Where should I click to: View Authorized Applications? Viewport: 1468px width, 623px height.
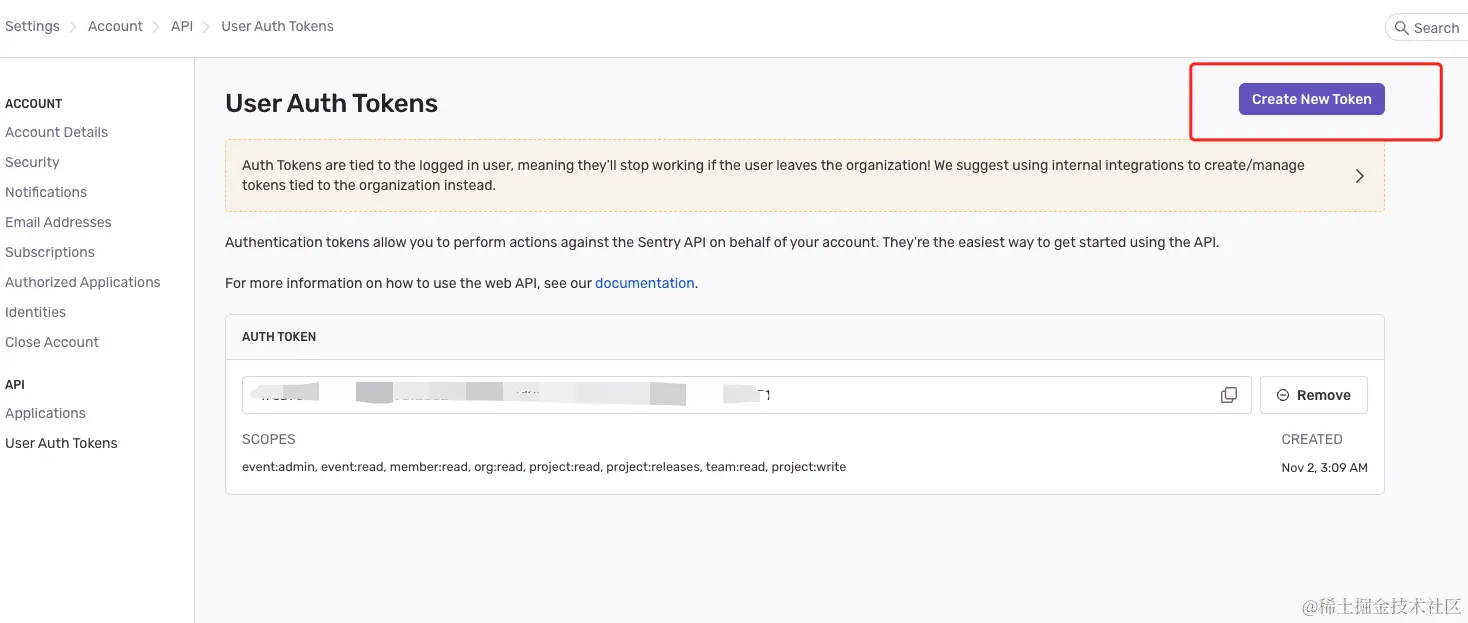pyautogui.click(x=83, y=282)
